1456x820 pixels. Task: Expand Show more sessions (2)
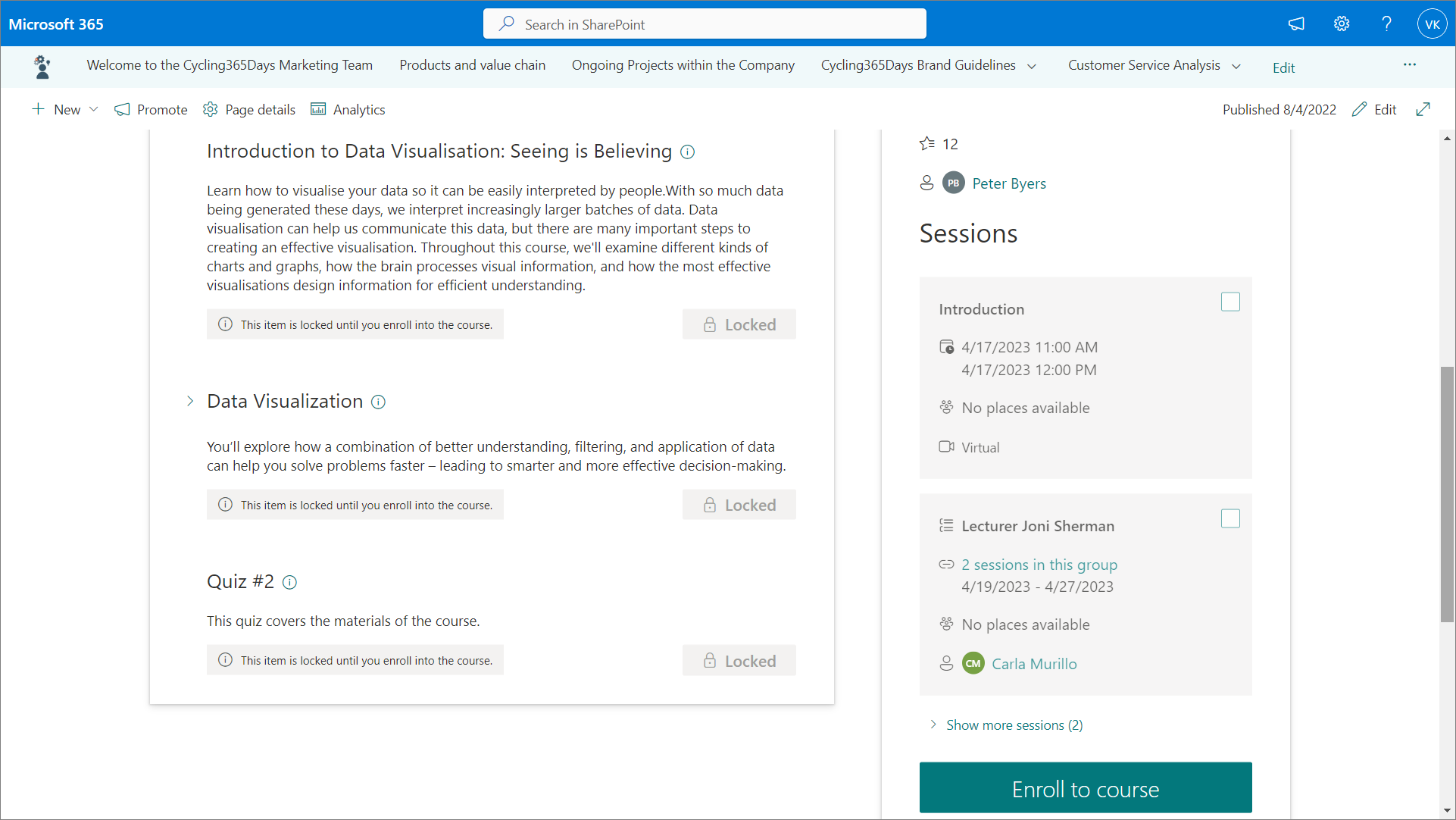tap(1014, 725)
